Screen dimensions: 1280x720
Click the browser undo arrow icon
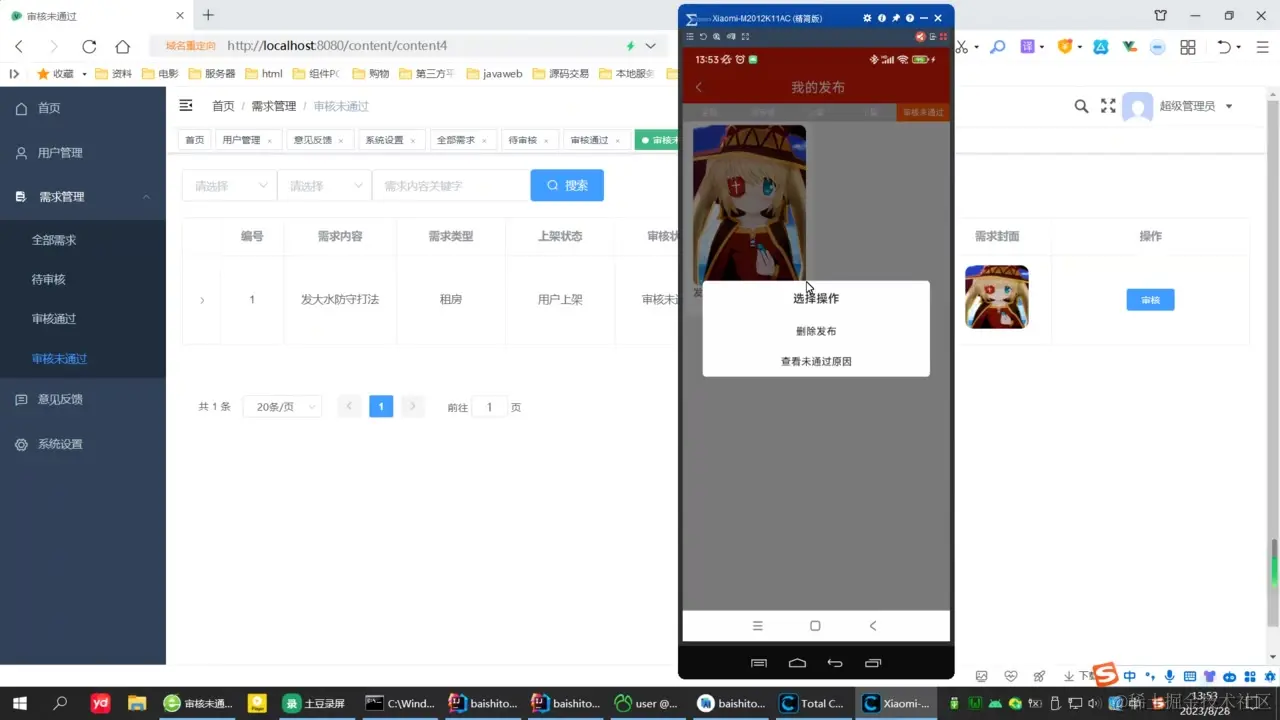point(1224,47)
